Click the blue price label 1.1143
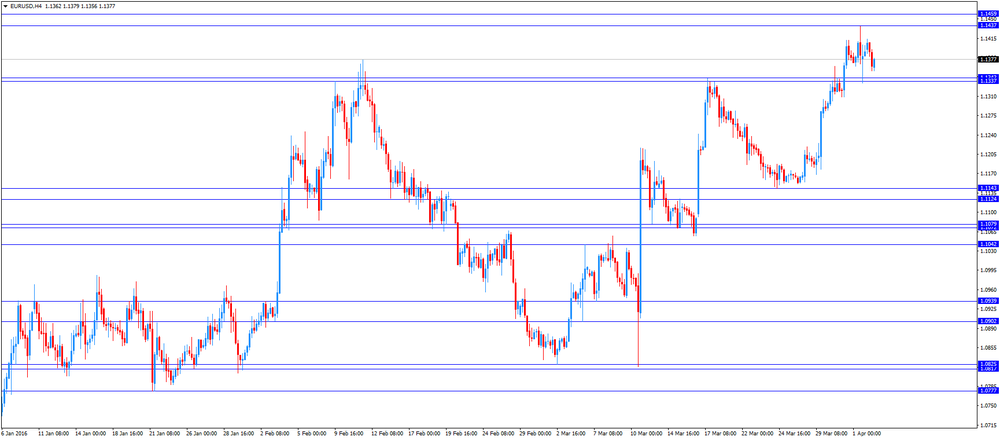1000x440 pixels. point(989,188)
